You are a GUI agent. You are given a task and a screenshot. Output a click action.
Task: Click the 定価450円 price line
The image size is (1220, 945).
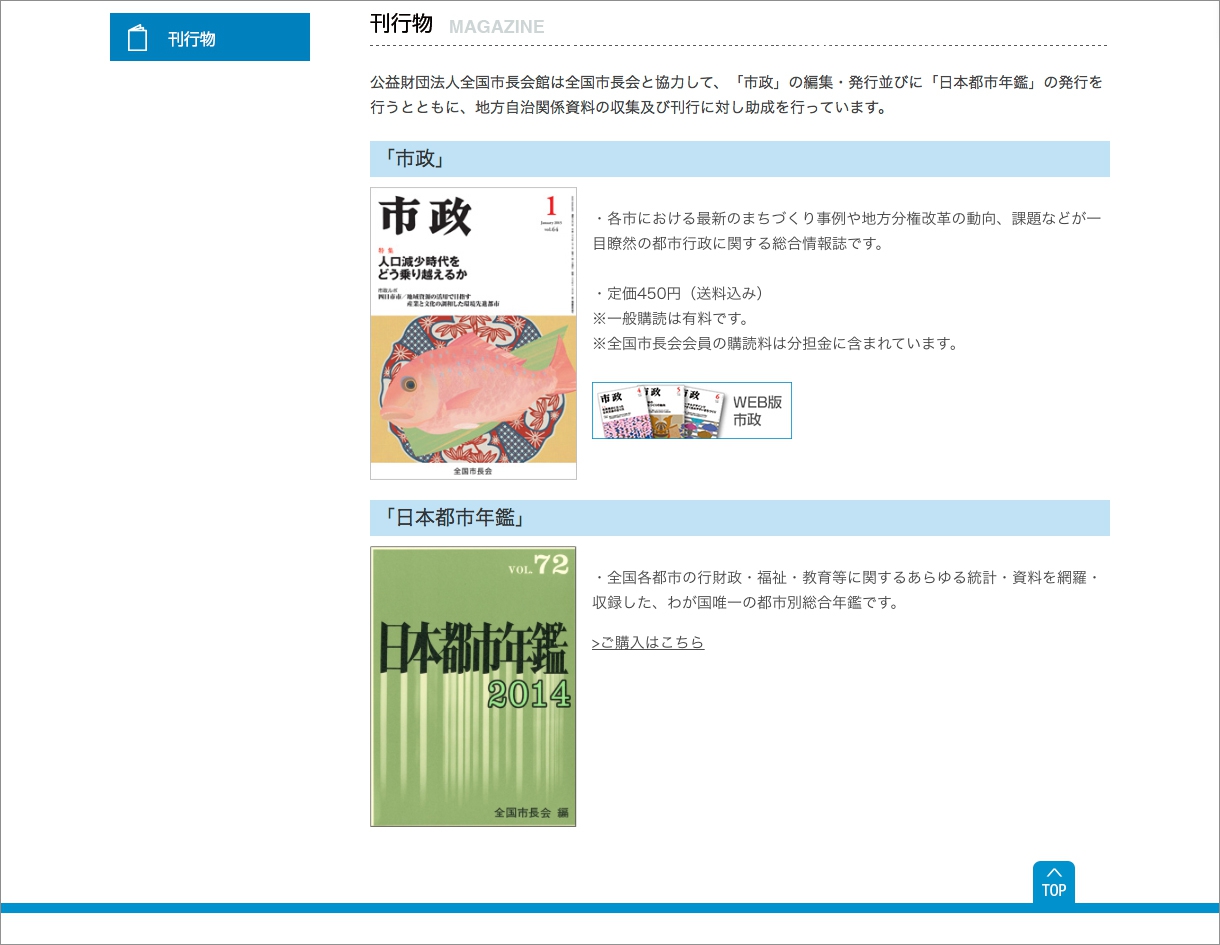pyautogui.click(x=678, y=293)
